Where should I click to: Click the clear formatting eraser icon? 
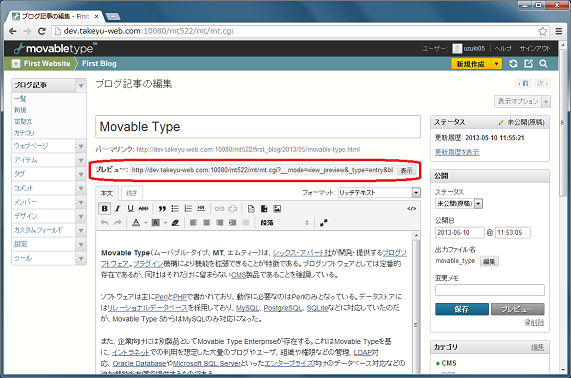(x=175, y=223)
